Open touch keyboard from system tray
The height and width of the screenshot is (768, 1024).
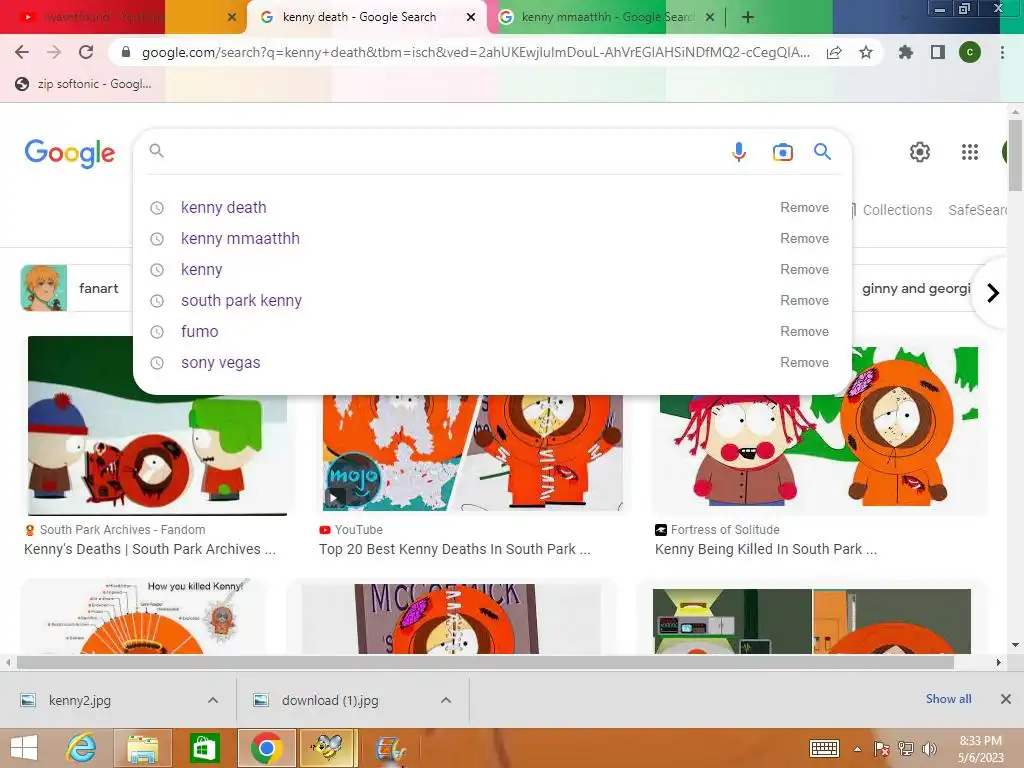(x=824, y=748)
